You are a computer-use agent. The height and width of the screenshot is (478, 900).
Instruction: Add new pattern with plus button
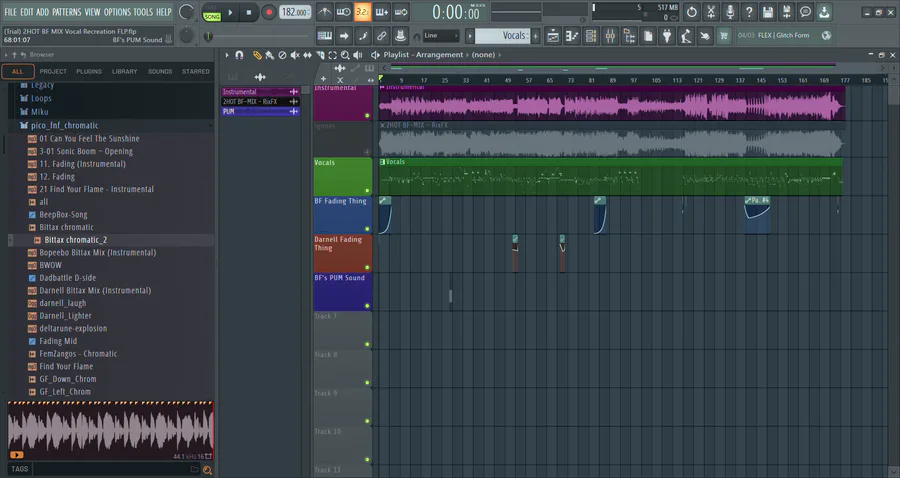(536, 36)
